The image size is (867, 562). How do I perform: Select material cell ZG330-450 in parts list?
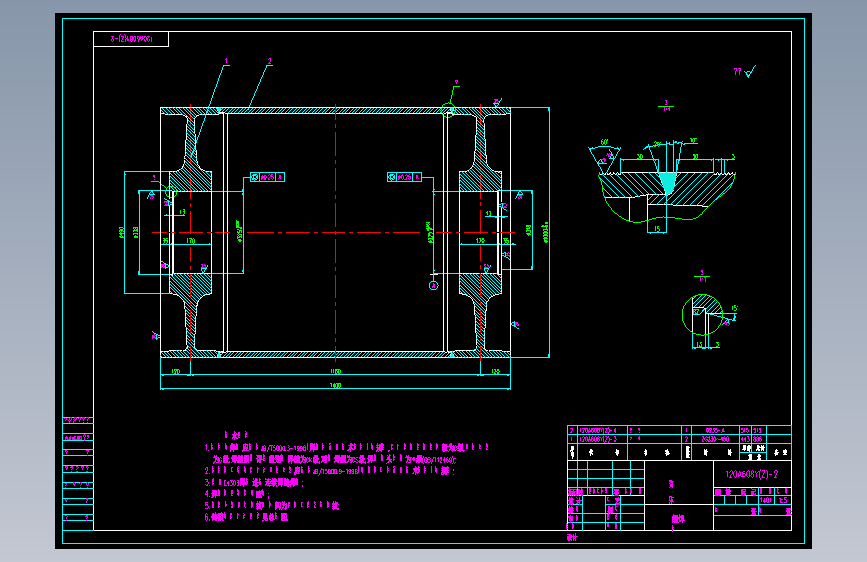tap(715, 439)
